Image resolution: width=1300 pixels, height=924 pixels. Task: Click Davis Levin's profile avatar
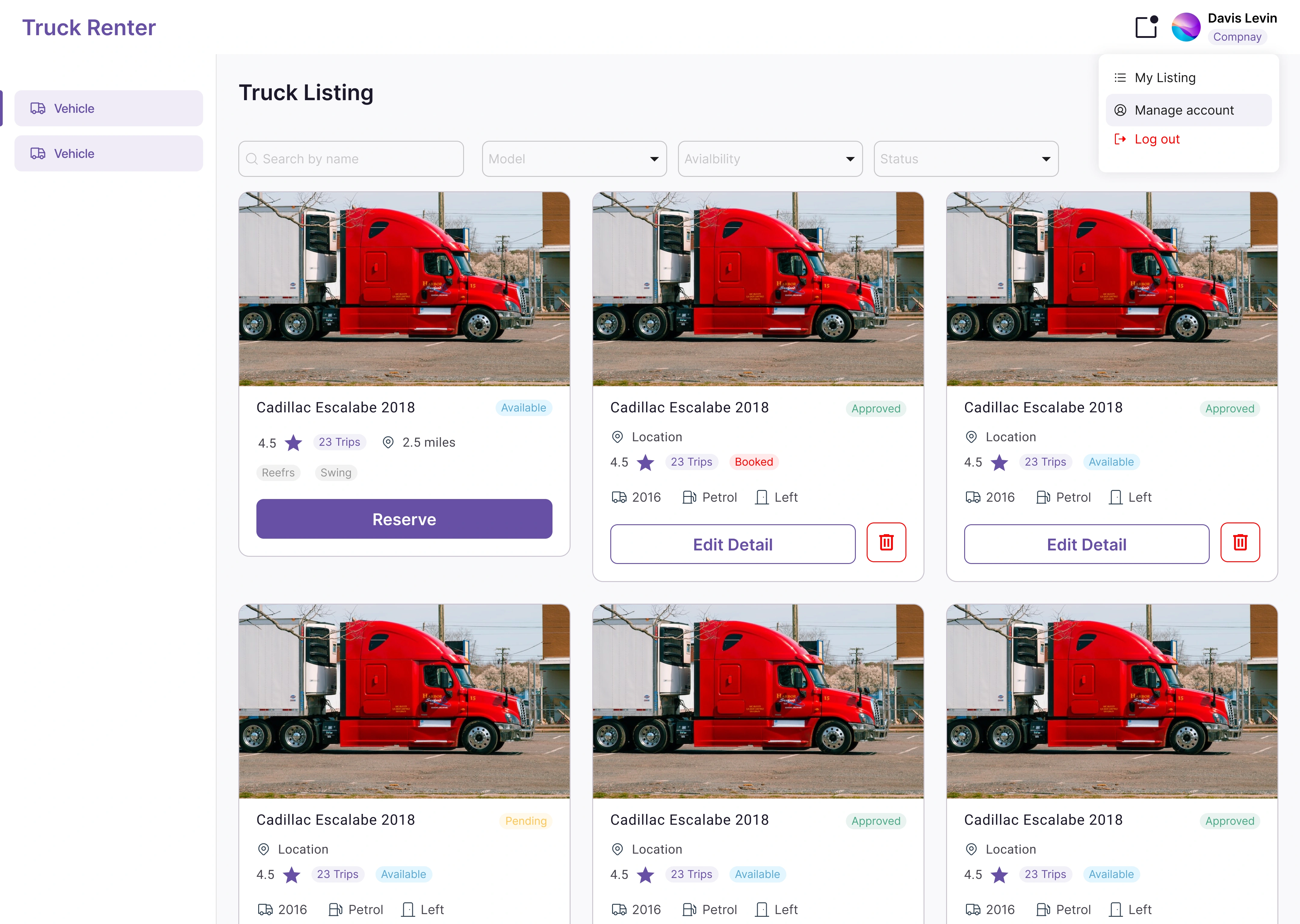click(1186, 27)
